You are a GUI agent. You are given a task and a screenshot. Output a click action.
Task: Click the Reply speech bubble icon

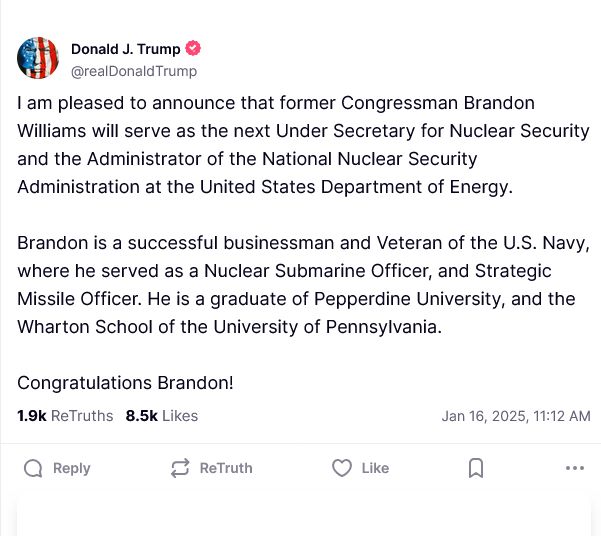click(x=33, y=468)
